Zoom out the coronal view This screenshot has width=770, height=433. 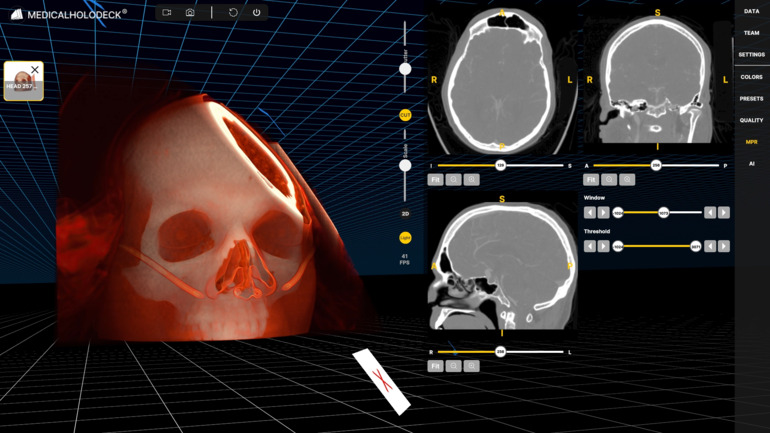[x=609, y=180]
